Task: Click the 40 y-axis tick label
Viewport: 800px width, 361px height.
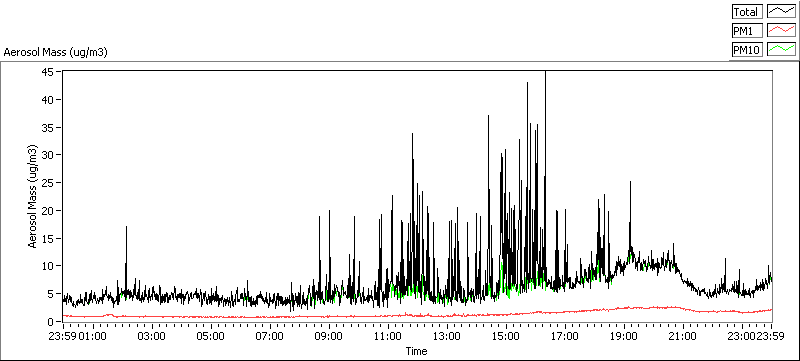Action: click(x=48, y=99)
